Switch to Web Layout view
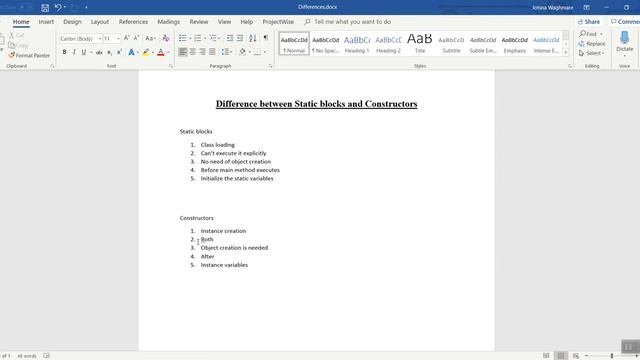Viewport: 640px width, 360px height. (x=576, y=356)
